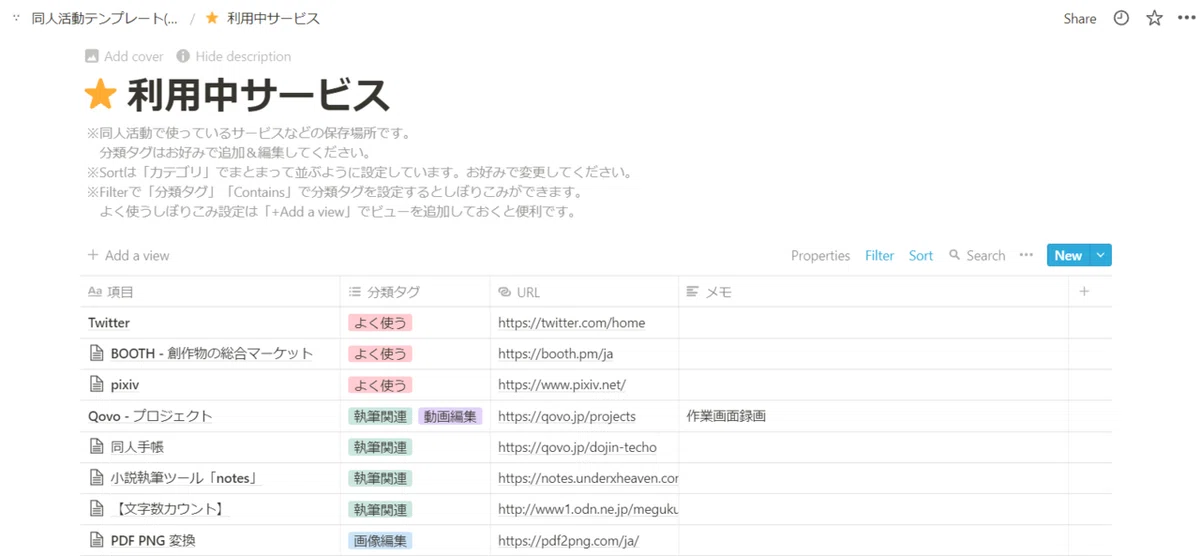Open the database three-dots menu
Viewport: 1200px width, 556px height.
(1026, 255)
